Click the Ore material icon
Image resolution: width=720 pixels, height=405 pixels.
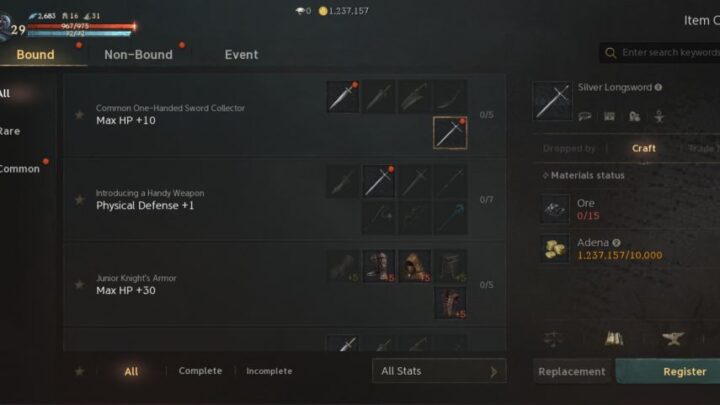click(x=555, y=209)
